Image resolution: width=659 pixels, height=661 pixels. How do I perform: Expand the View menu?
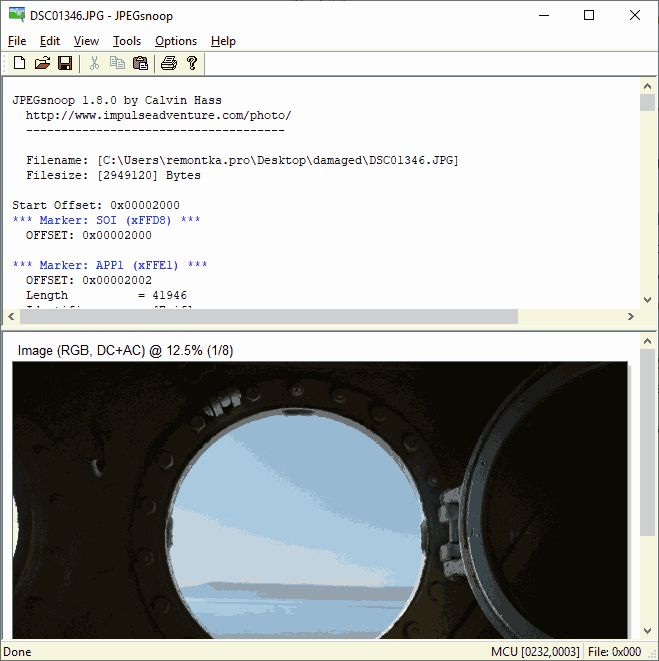tap(87, 41)
